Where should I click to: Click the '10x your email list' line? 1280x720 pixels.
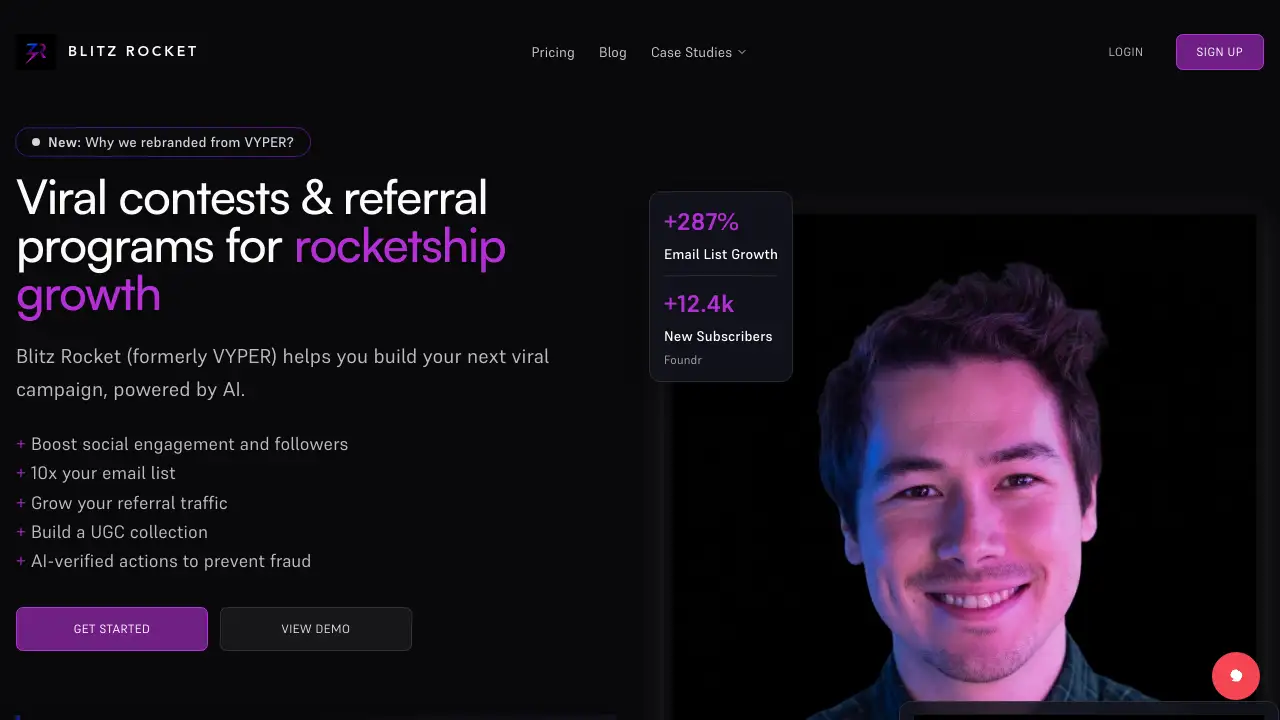tap(96, 473)
